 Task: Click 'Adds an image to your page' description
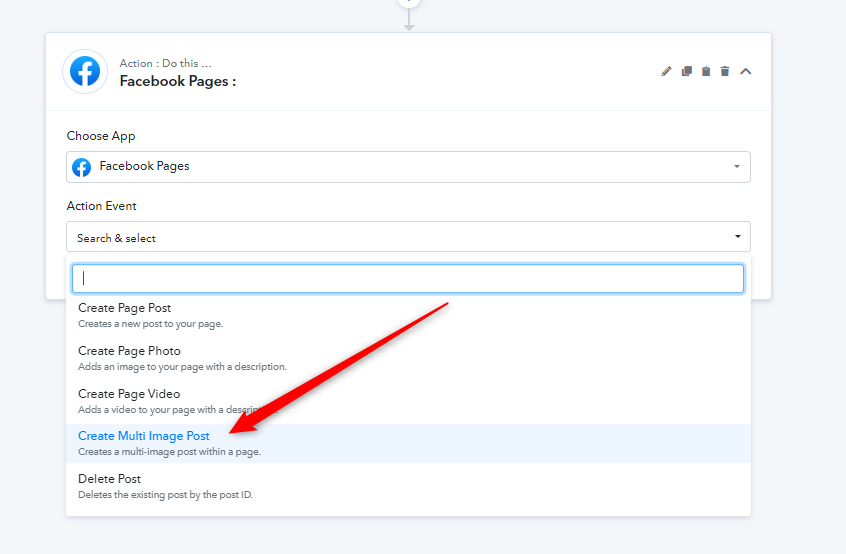pyautogui.click(x=182, y=367)
